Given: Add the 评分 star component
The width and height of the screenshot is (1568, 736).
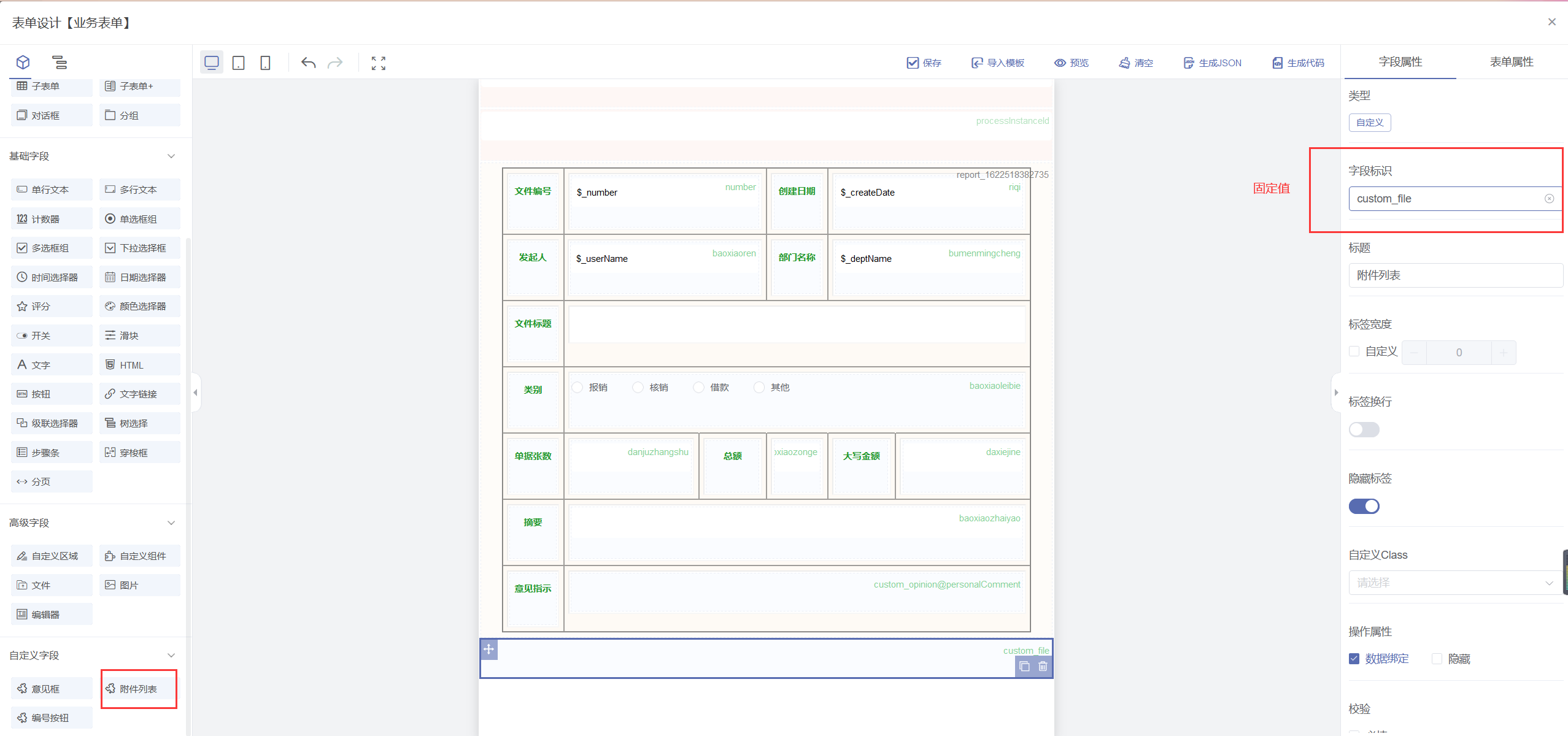Looking at the screenshot, I should (52, 306).
